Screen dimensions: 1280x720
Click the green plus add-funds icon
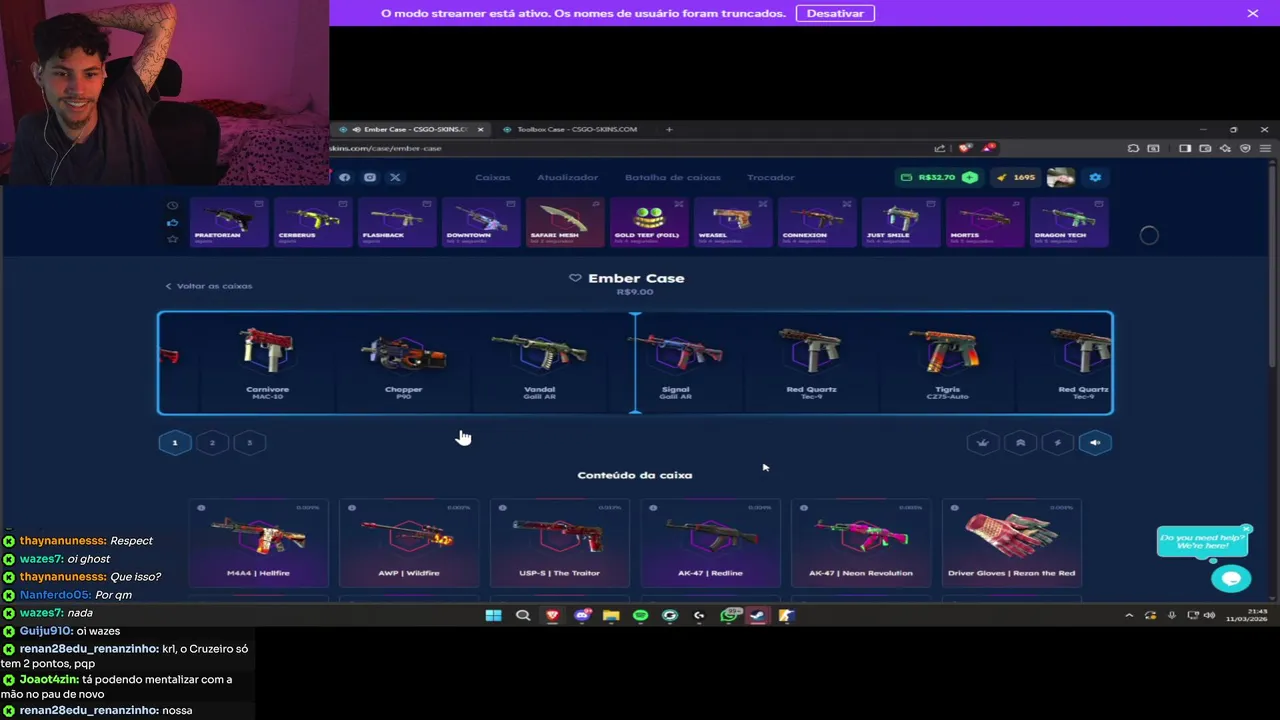970,177
